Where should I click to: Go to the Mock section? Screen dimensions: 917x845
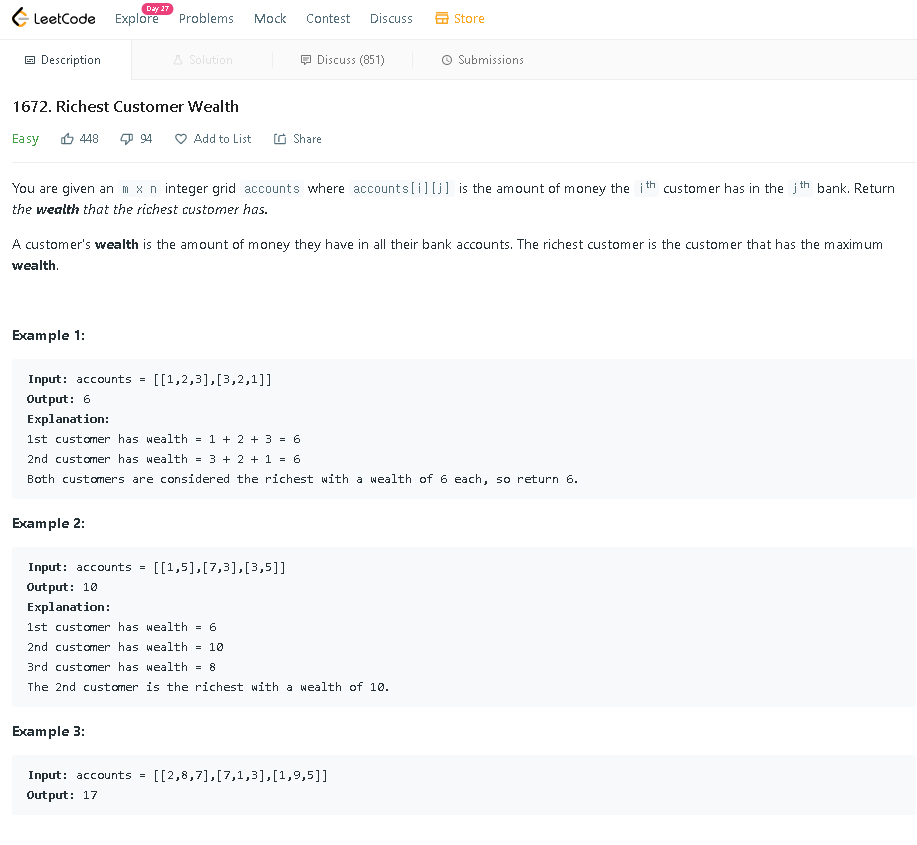tap(270, 19)
